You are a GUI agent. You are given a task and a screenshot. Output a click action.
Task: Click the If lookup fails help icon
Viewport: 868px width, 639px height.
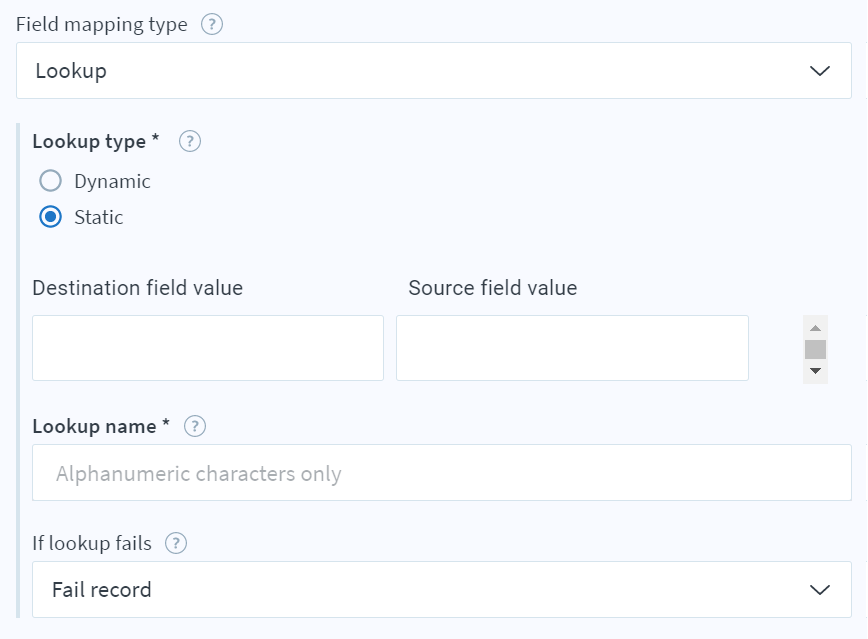tap(176, 543)
